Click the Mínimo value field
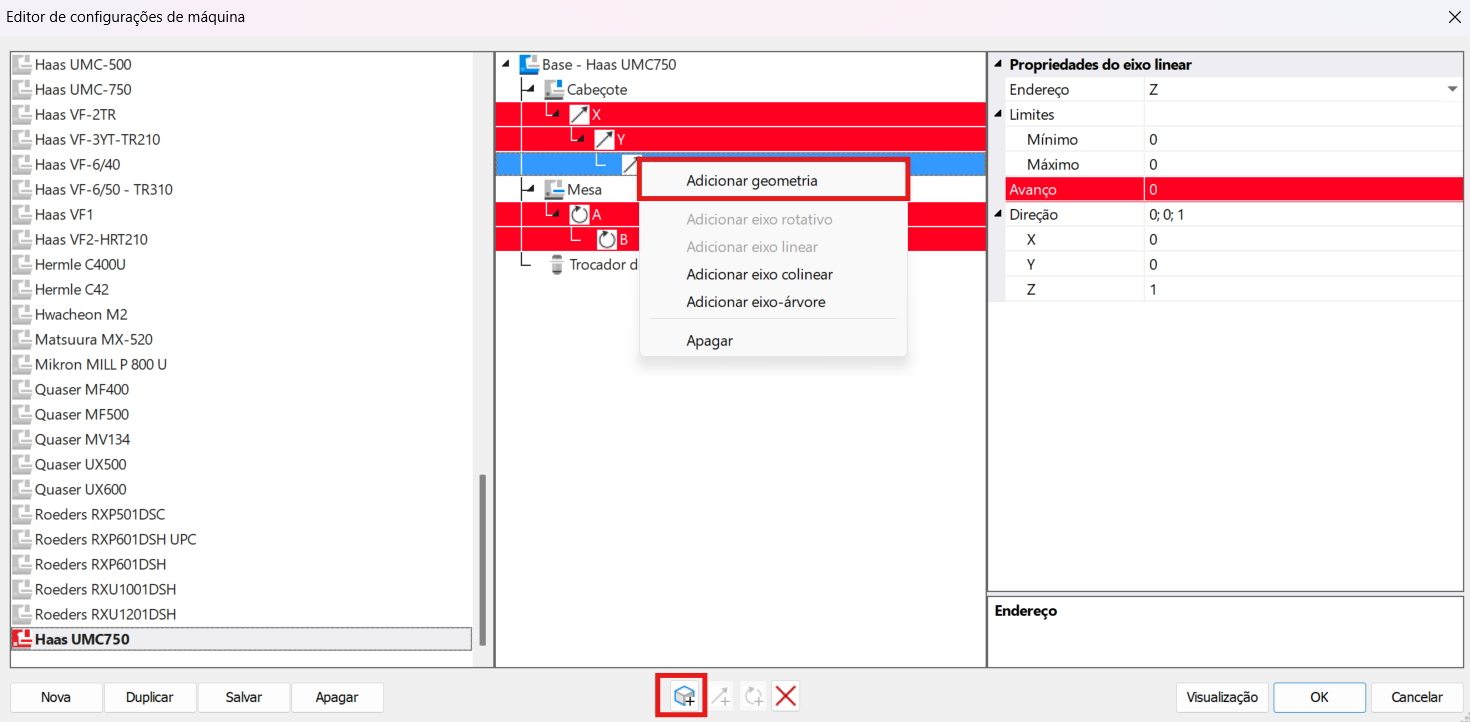The height and width of the screenshot is (722, 1470). point(1304,140)
